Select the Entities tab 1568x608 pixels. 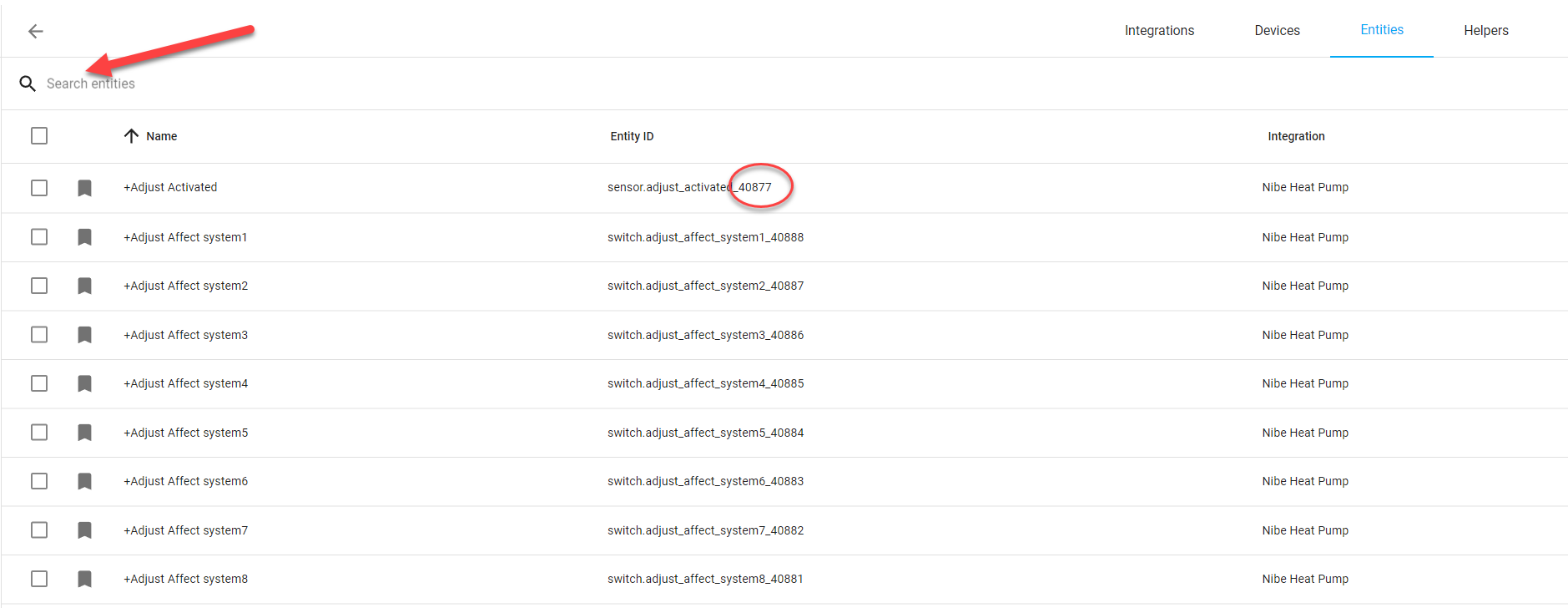point(1382,30)
